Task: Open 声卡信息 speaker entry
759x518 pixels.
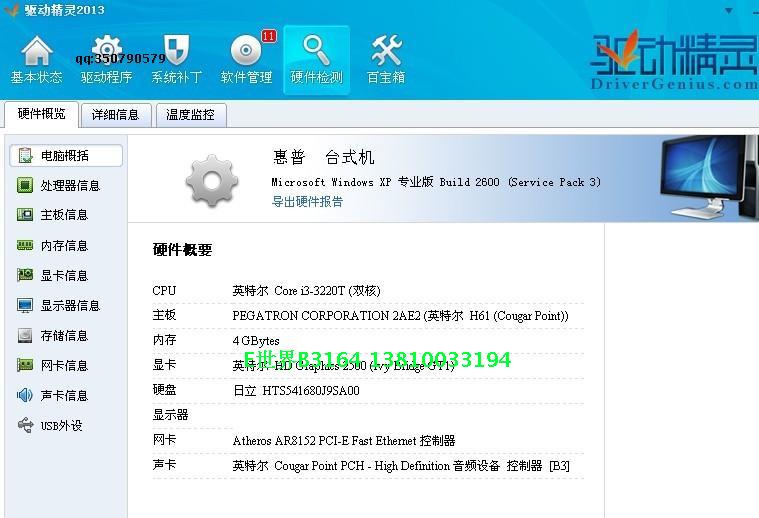Action: [64, 396]
